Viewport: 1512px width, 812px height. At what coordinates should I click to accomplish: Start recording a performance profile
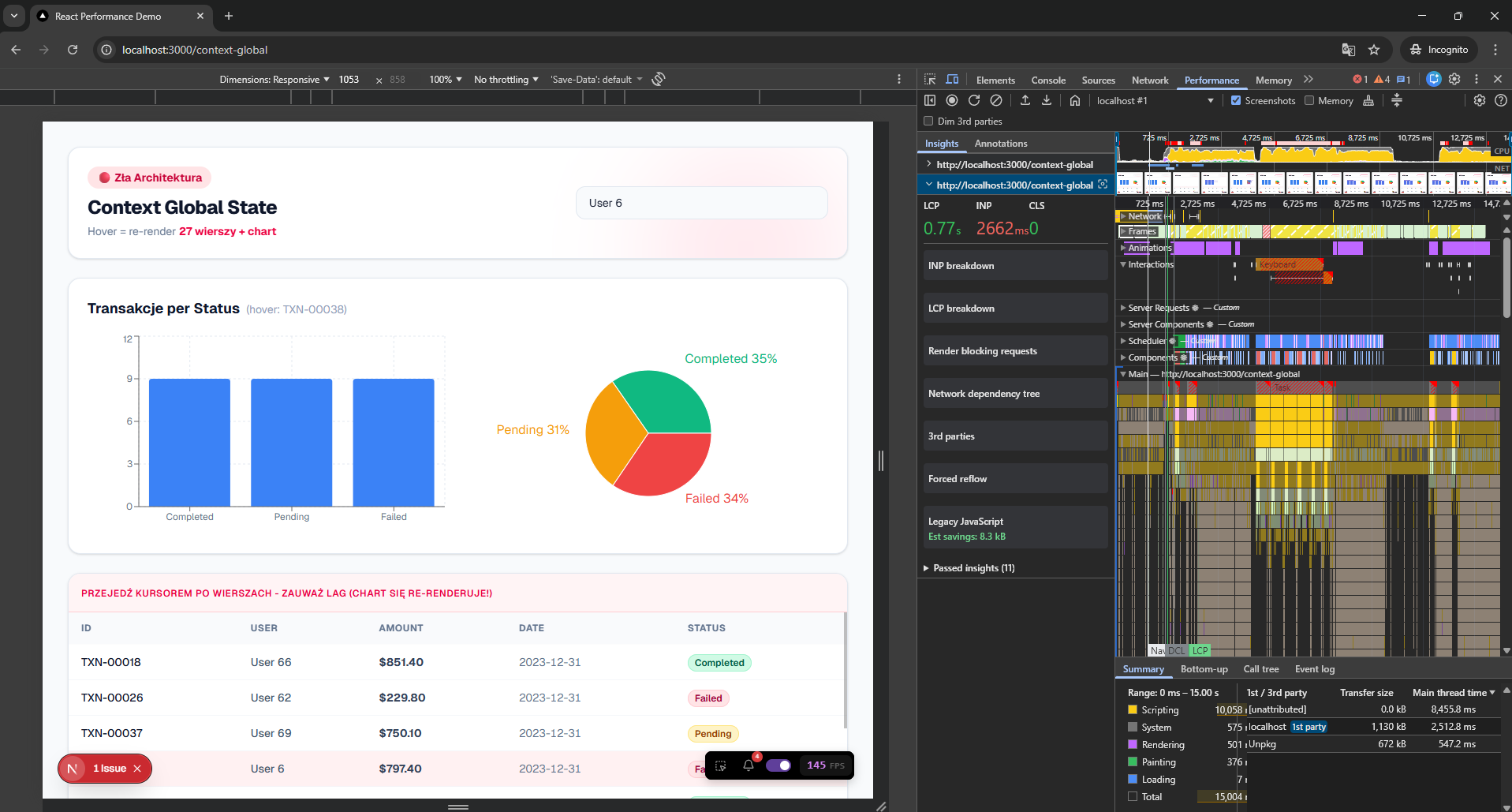952,100
